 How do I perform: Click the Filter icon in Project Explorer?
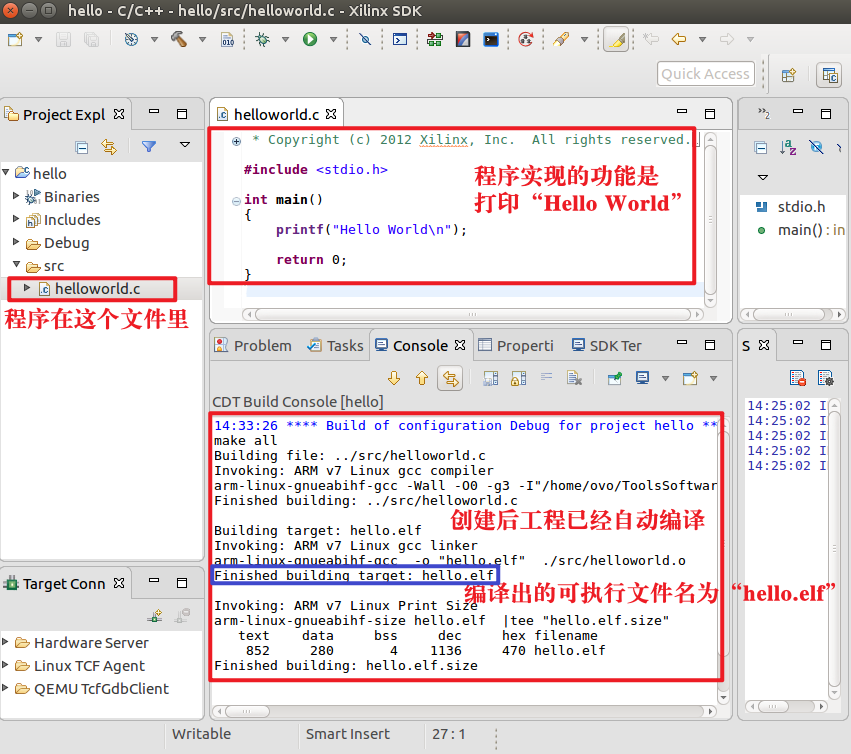coord(149,147)
